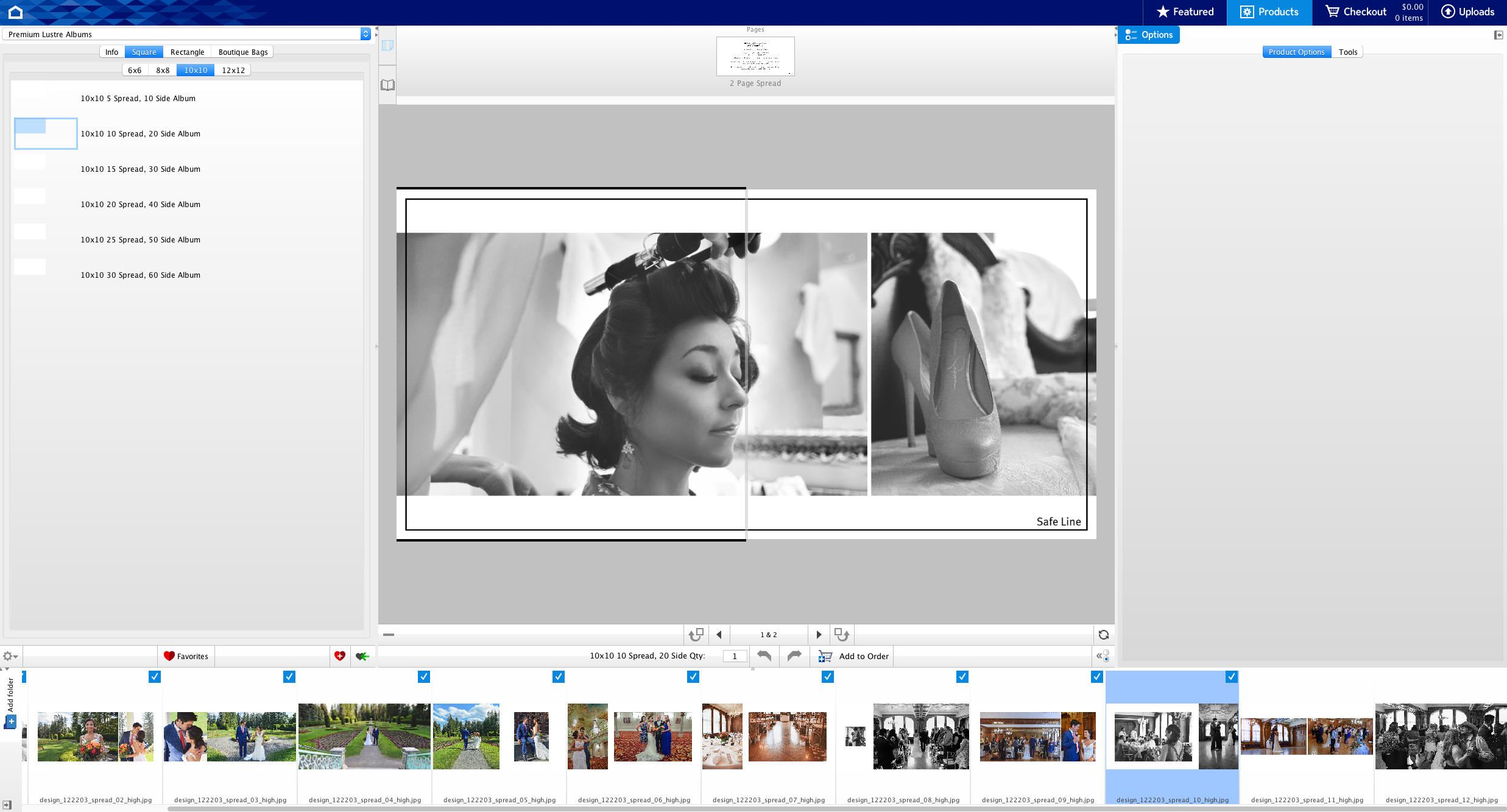Click the refresh preview icon
The image size is (1507, 812).
[1103, 635]
